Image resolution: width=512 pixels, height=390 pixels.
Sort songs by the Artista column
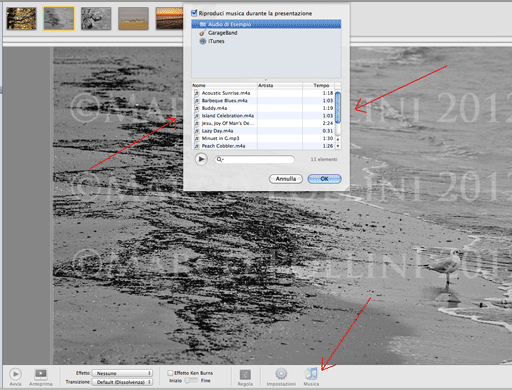280,85
